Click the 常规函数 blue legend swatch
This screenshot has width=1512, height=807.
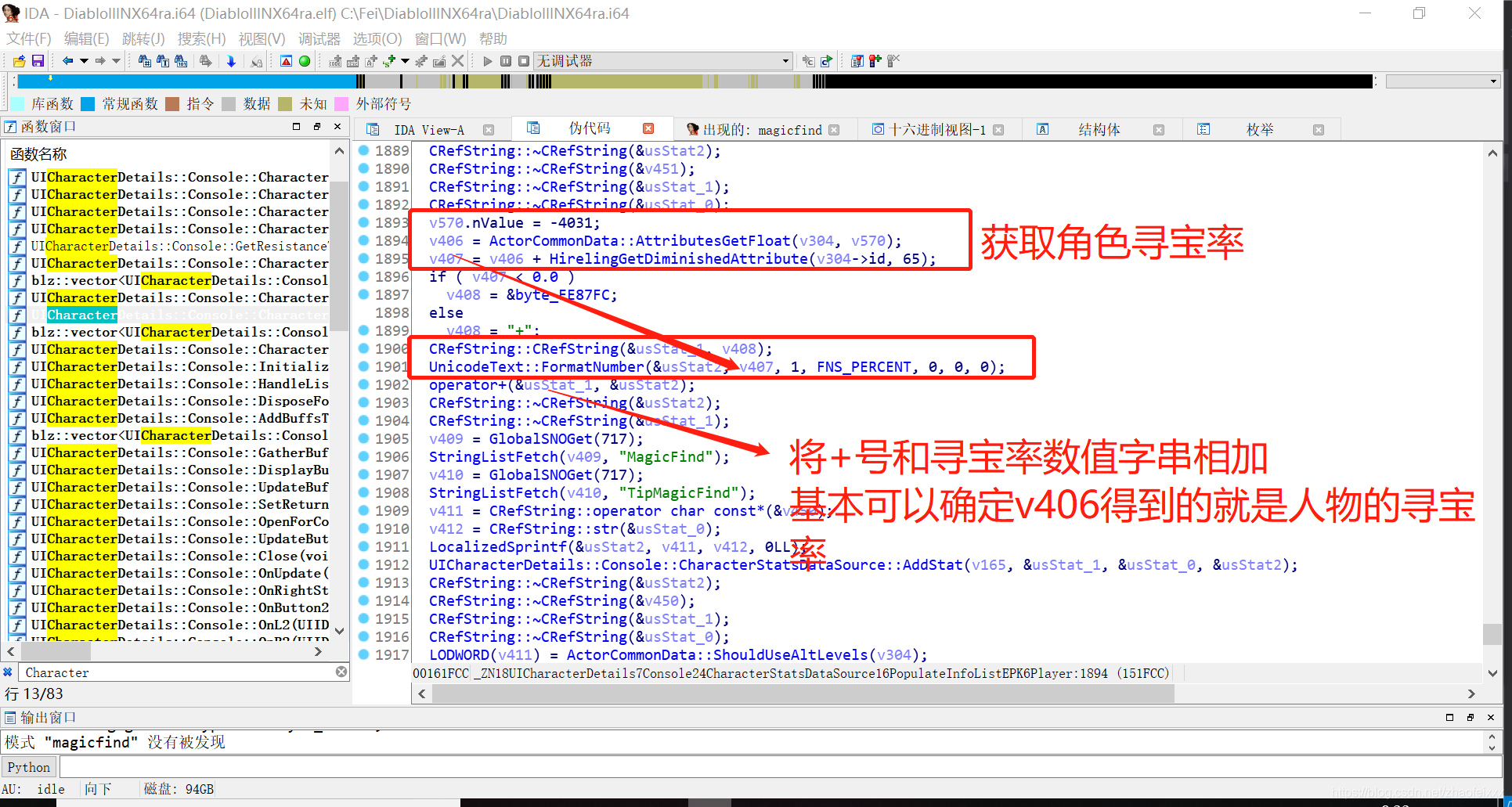88,104
